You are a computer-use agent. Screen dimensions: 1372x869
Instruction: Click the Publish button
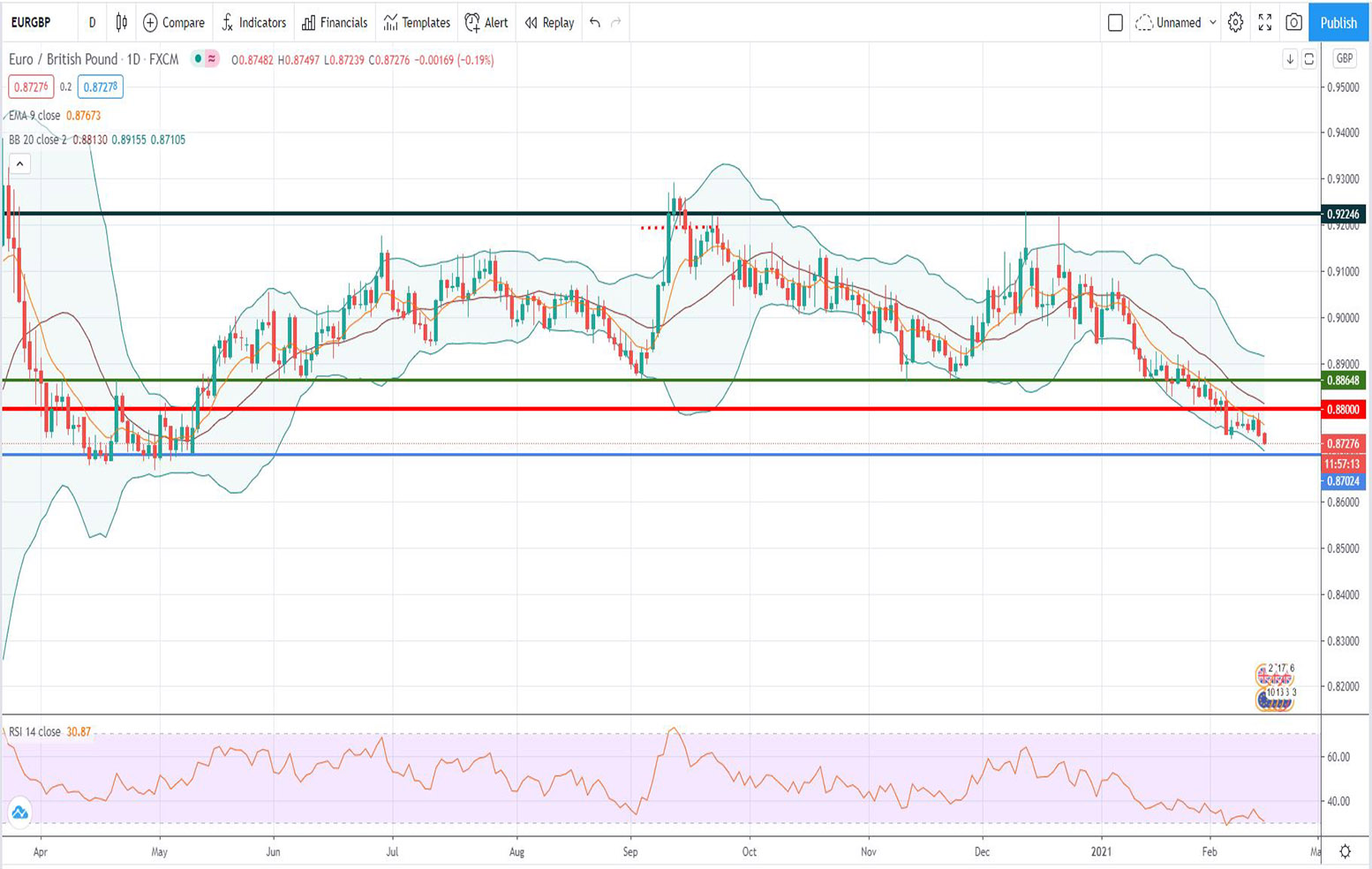coord(1338,23)
